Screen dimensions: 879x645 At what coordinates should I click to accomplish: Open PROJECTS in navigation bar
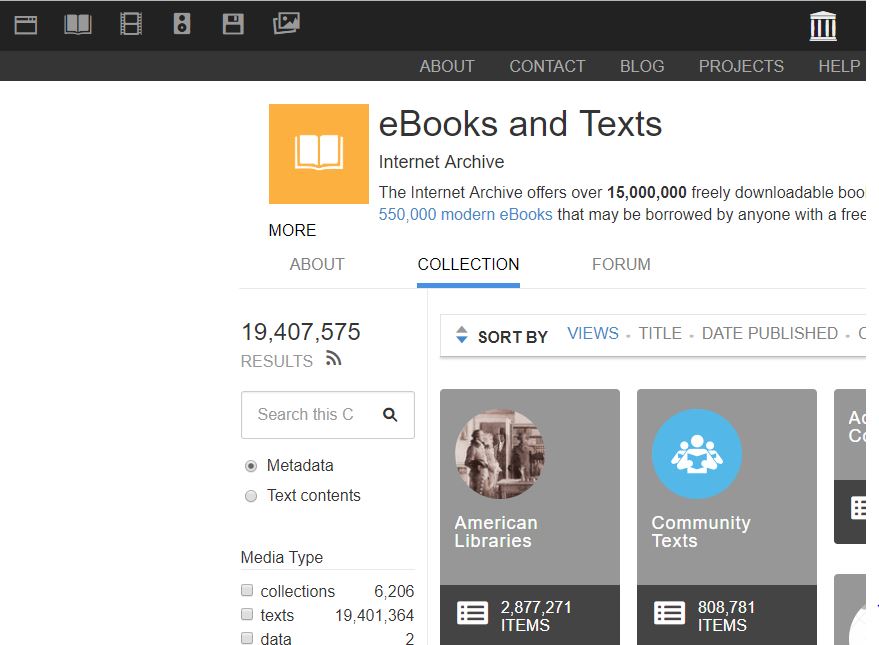click(741, 66)
